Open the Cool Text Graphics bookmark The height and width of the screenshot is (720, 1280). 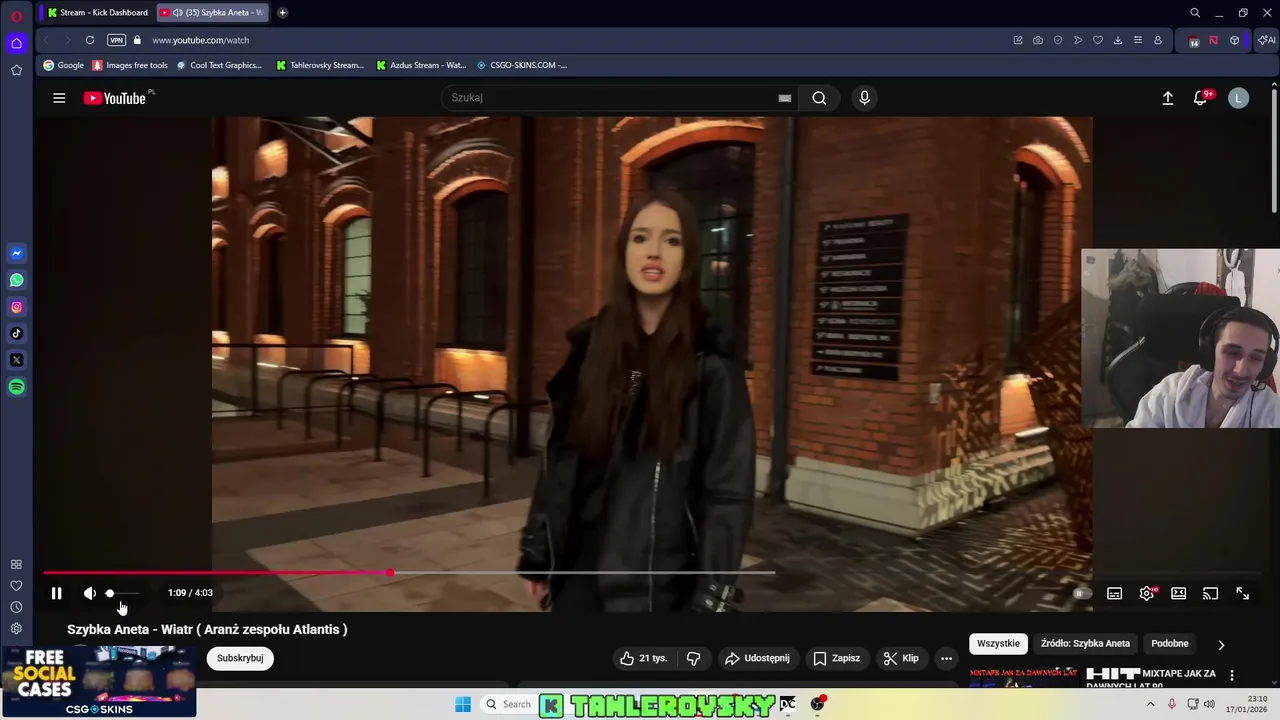tap(219, 65)
